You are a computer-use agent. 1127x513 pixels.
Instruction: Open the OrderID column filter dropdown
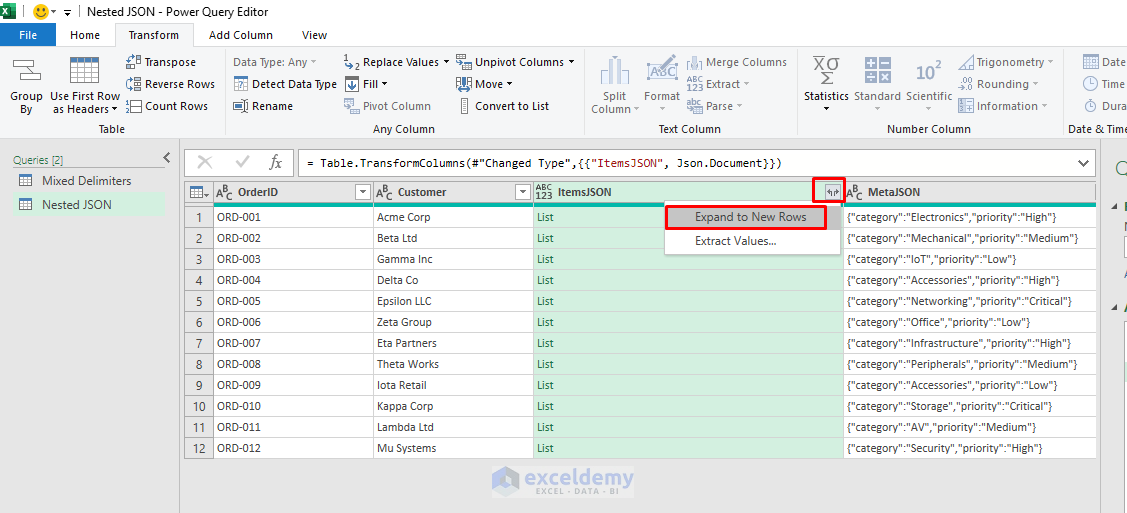click(363, 192)
